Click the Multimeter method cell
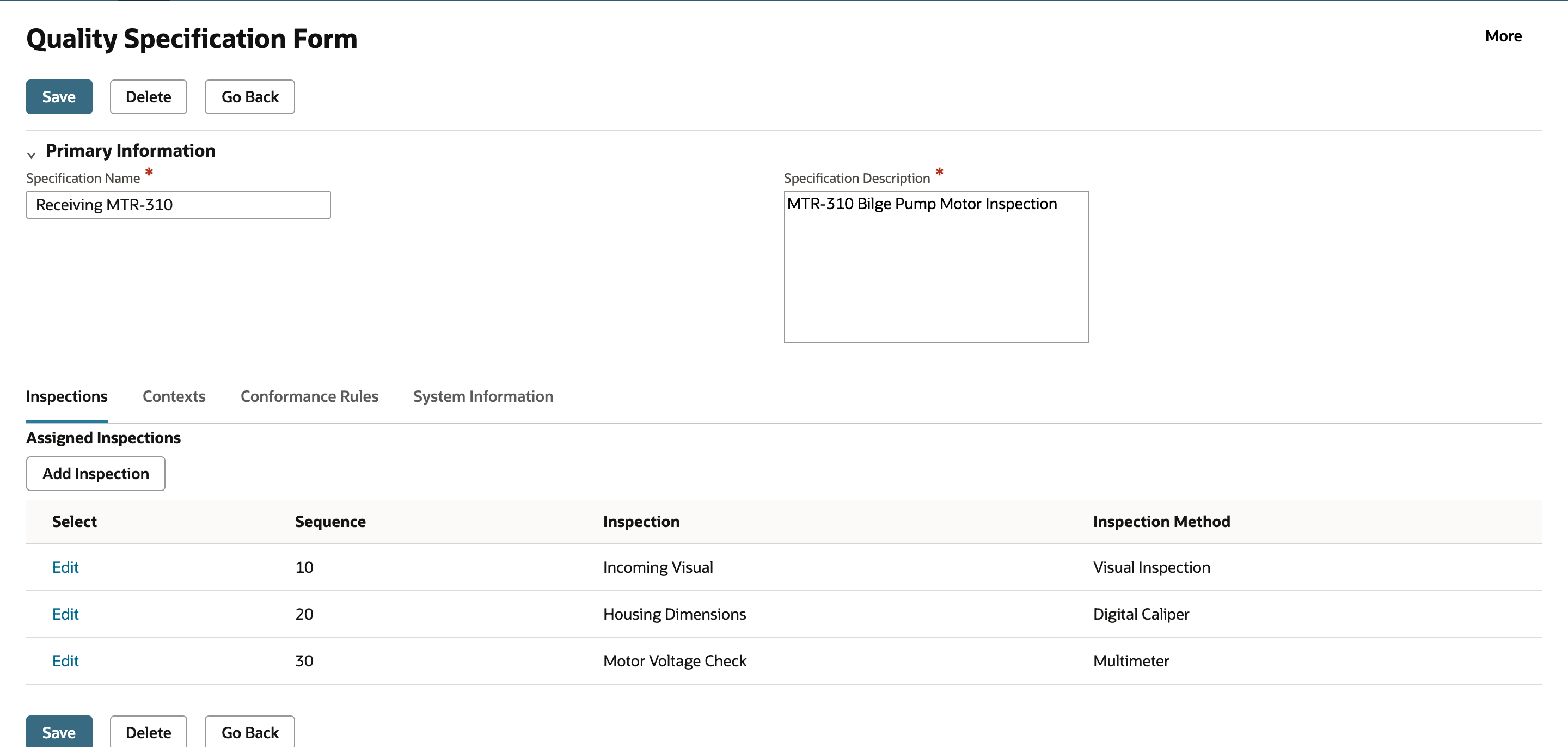Image resolution: width=1568 pixels, height=747 pixels. 1131,661
